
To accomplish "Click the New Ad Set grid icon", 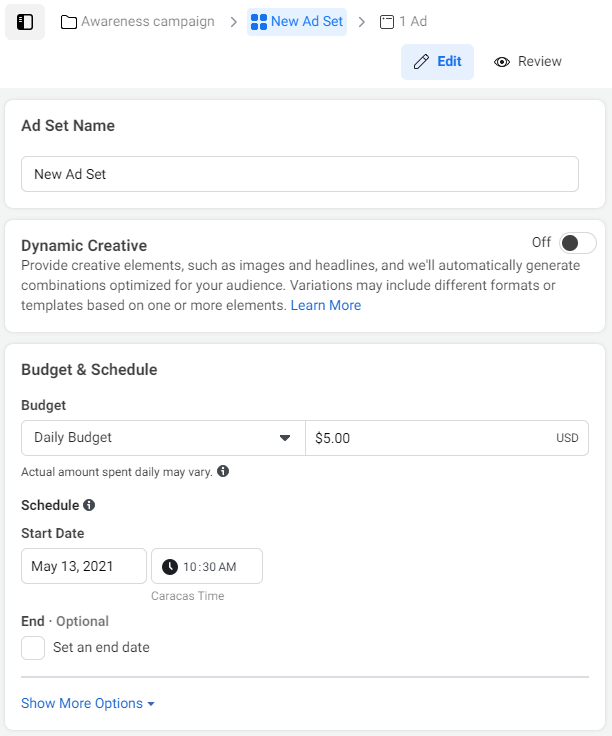I will tap(259, 22).
